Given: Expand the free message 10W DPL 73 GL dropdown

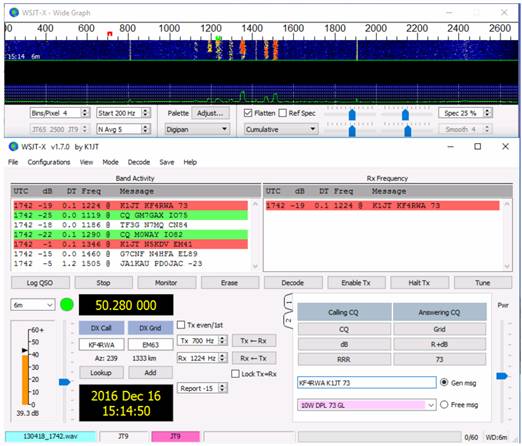Looking at the screenshot, I should coord(431,405).
